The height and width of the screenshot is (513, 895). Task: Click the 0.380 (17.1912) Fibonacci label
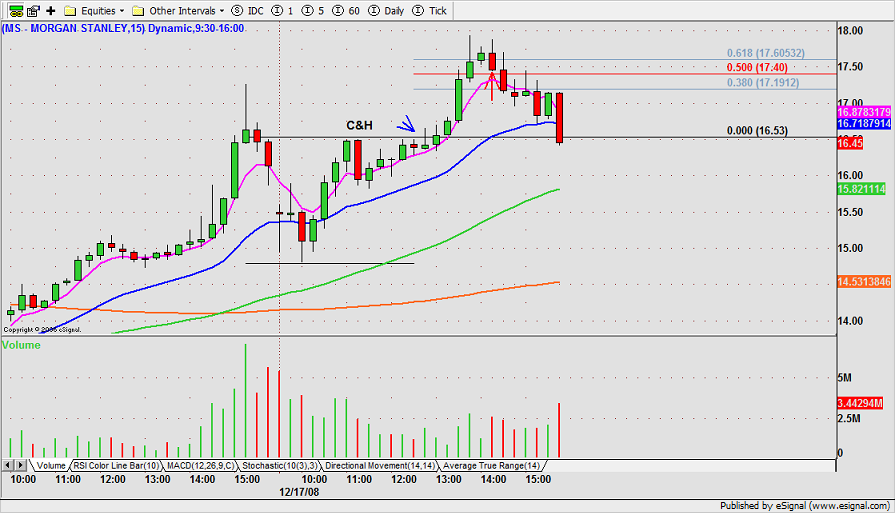click(763, 83)
